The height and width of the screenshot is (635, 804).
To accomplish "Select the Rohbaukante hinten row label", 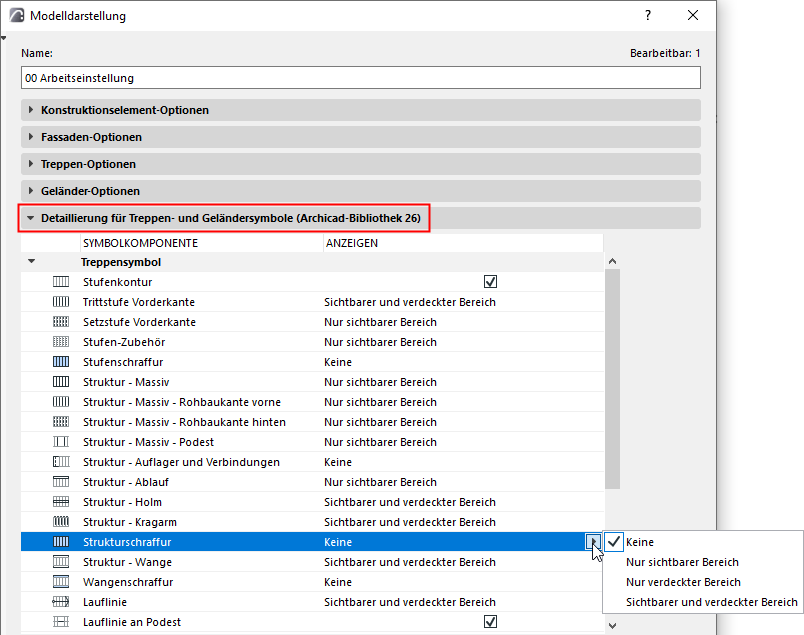I will pos(184,422).
